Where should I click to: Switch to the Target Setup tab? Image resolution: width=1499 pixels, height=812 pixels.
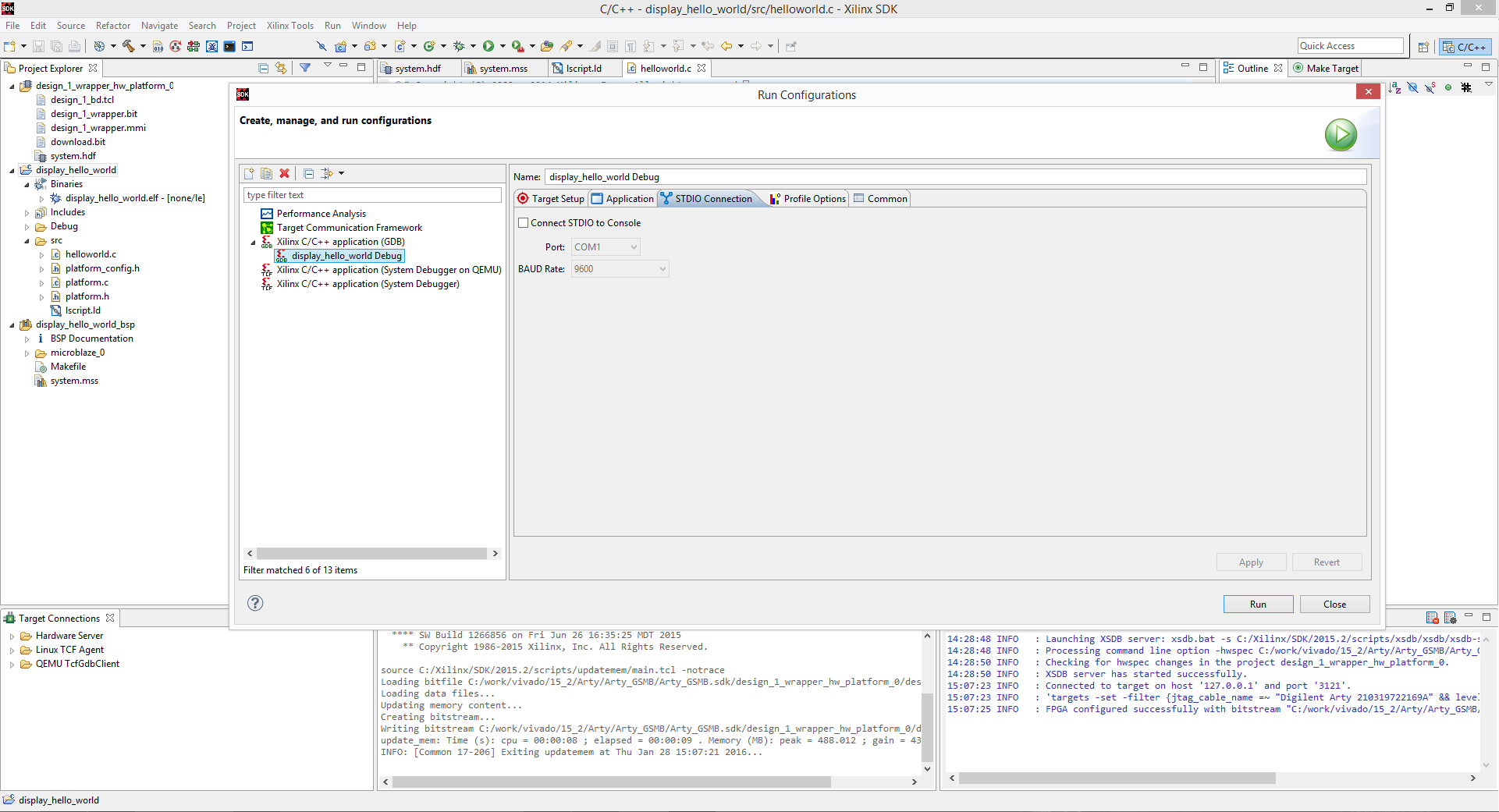[x=551, y=199]
